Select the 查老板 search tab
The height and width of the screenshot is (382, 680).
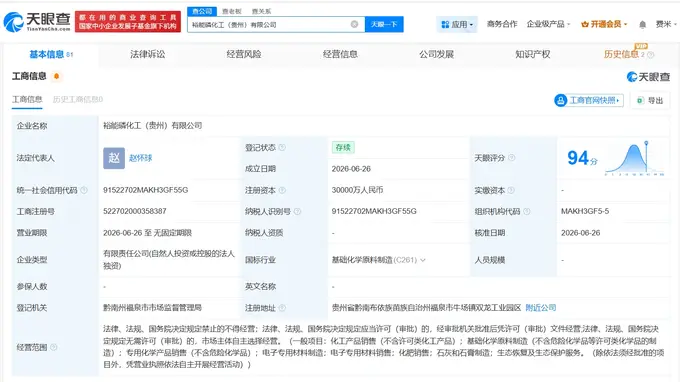tap(232, 11)
